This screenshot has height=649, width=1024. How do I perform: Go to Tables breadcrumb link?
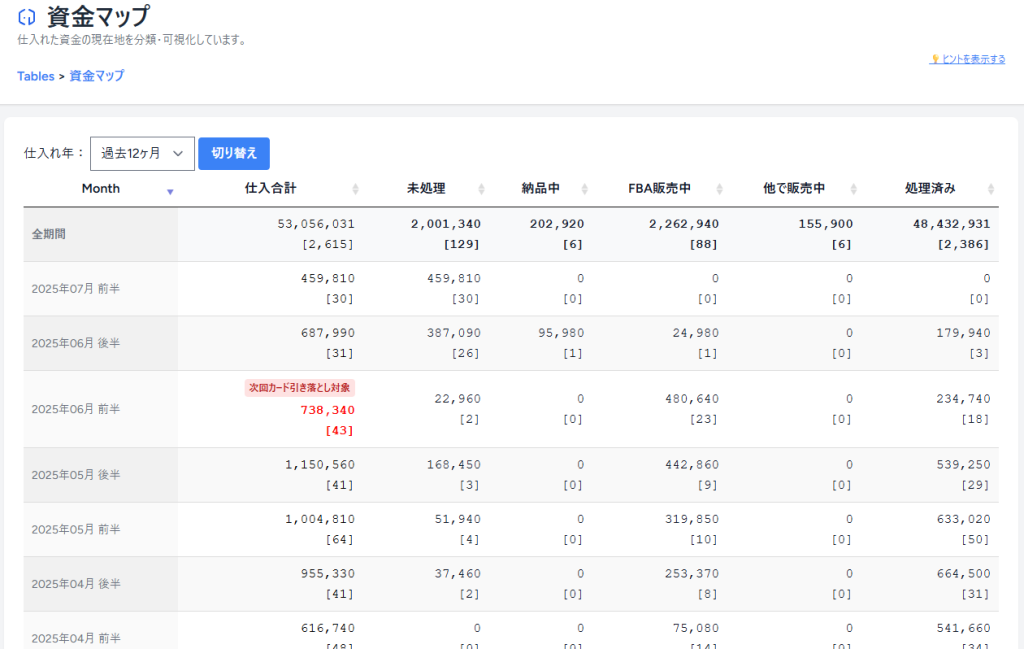point(35,76)
